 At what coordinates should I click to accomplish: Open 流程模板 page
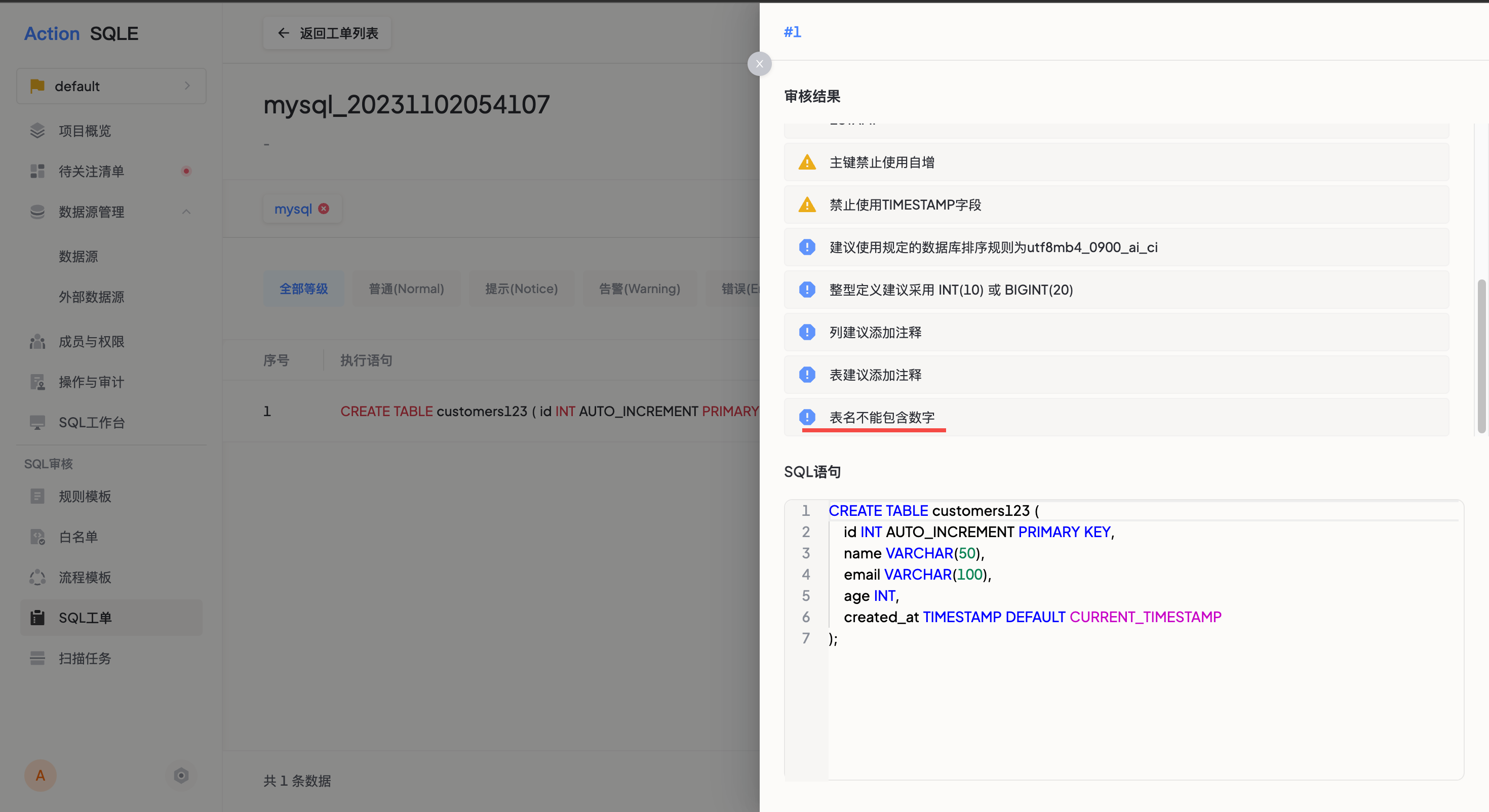[85, 577]
